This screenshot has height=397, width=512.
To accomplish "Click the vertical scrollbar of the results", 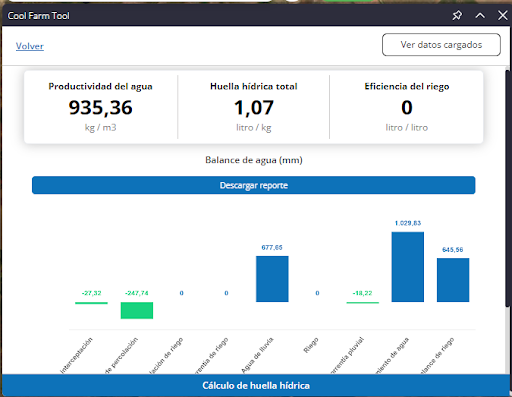I will pos(508,188).
